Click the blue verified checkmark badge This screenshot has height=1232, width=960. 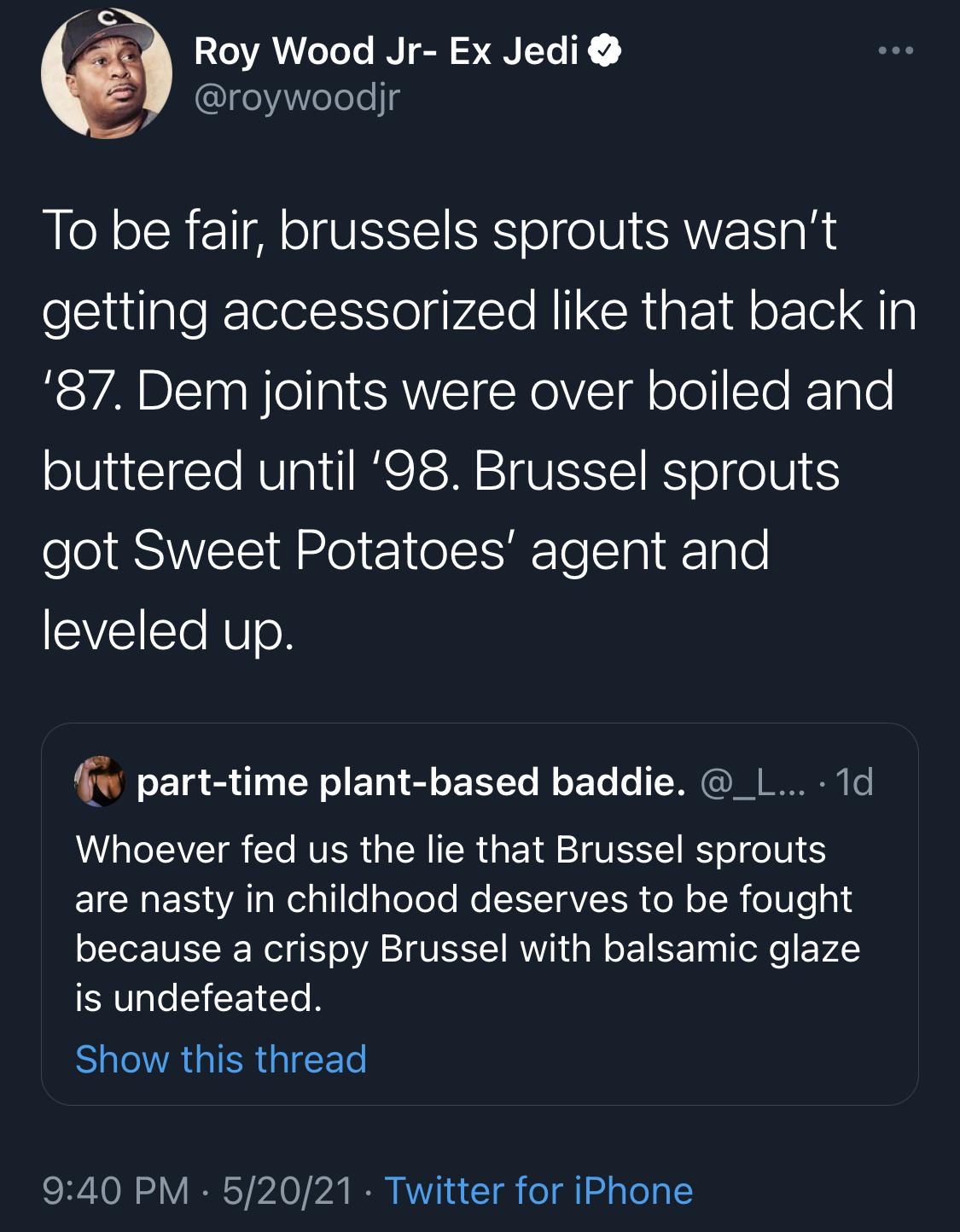coord(605,53)
